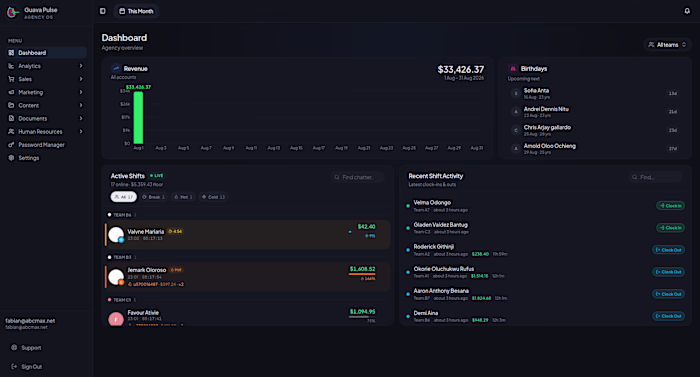Click Arnold Oloo Ochieng's avatar initial
700x377 pixels.
516,148
